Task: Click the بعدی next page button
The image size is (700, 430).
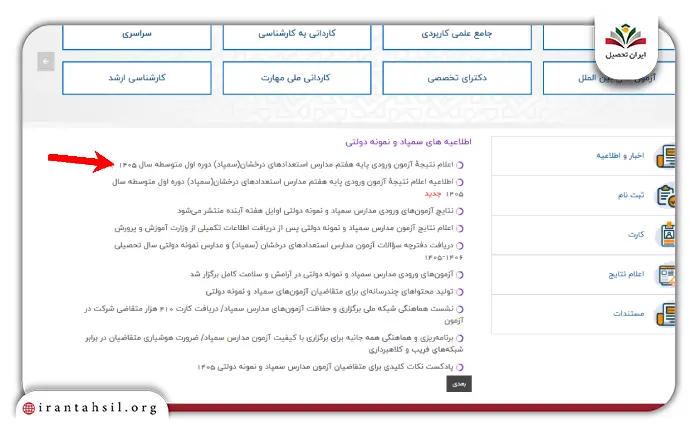Action: (459, 384)
